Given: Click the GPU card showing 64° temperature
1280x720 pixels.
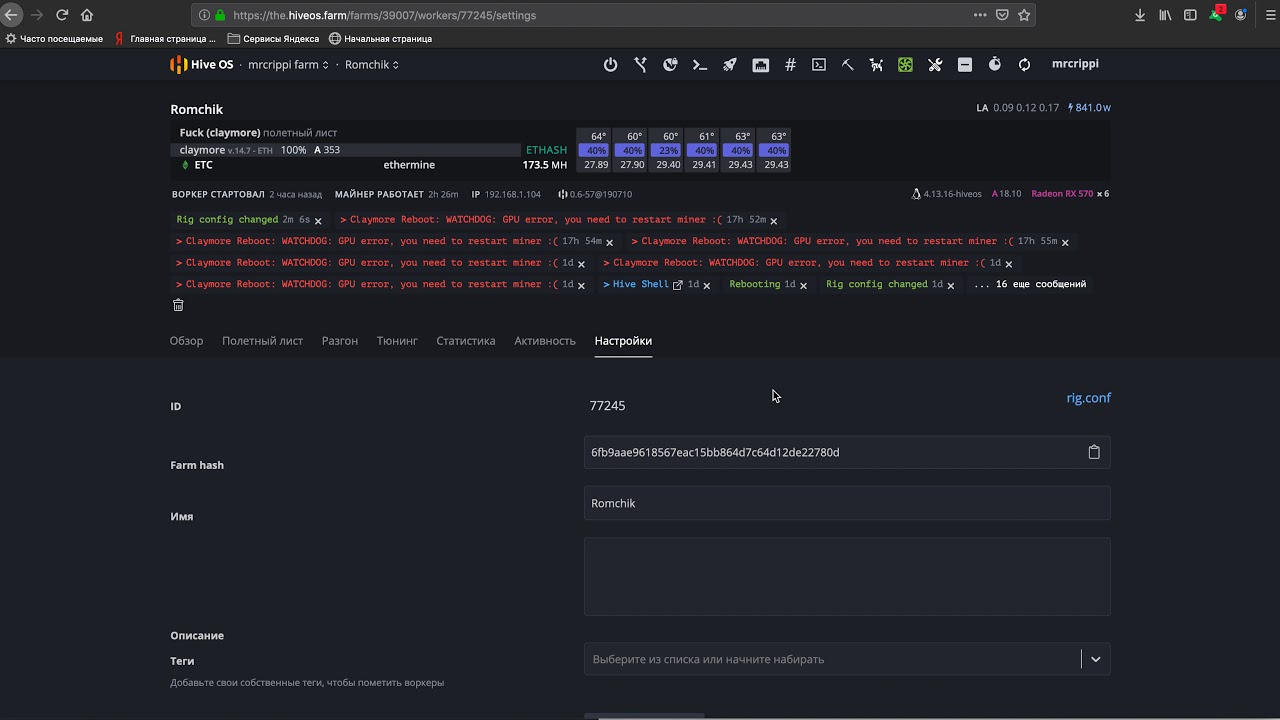Looking at the screenshot, I should (x=596, y=150).
